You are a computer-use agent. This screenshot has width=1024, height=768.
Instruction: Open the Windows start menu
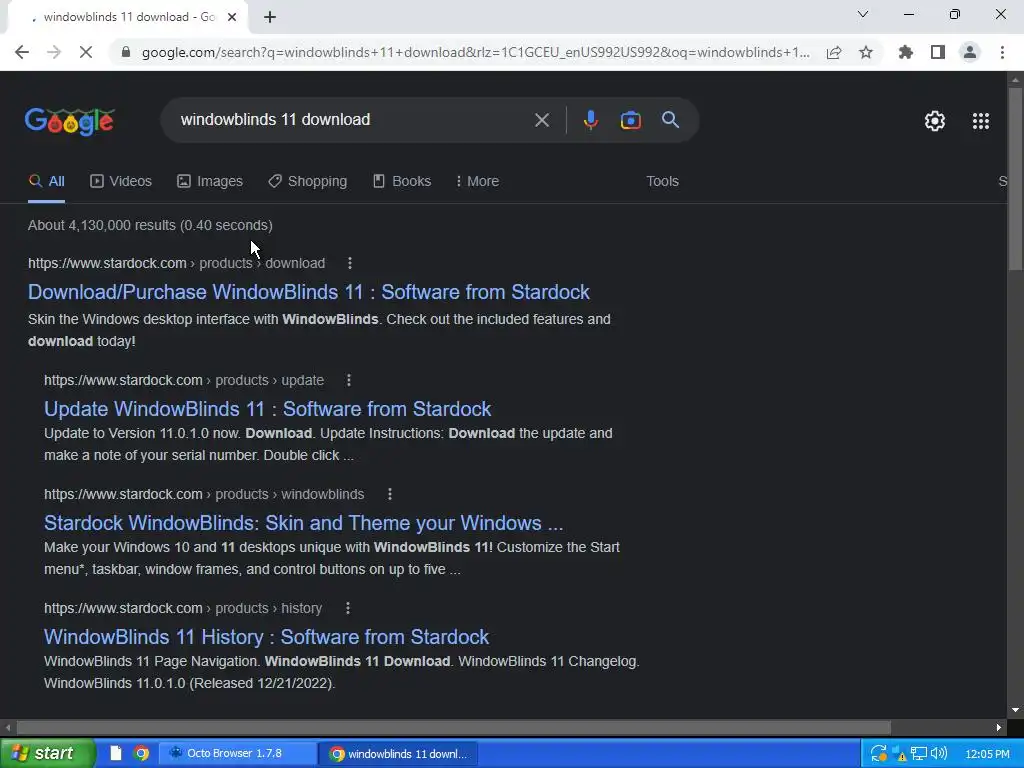[x=48, y=754]
